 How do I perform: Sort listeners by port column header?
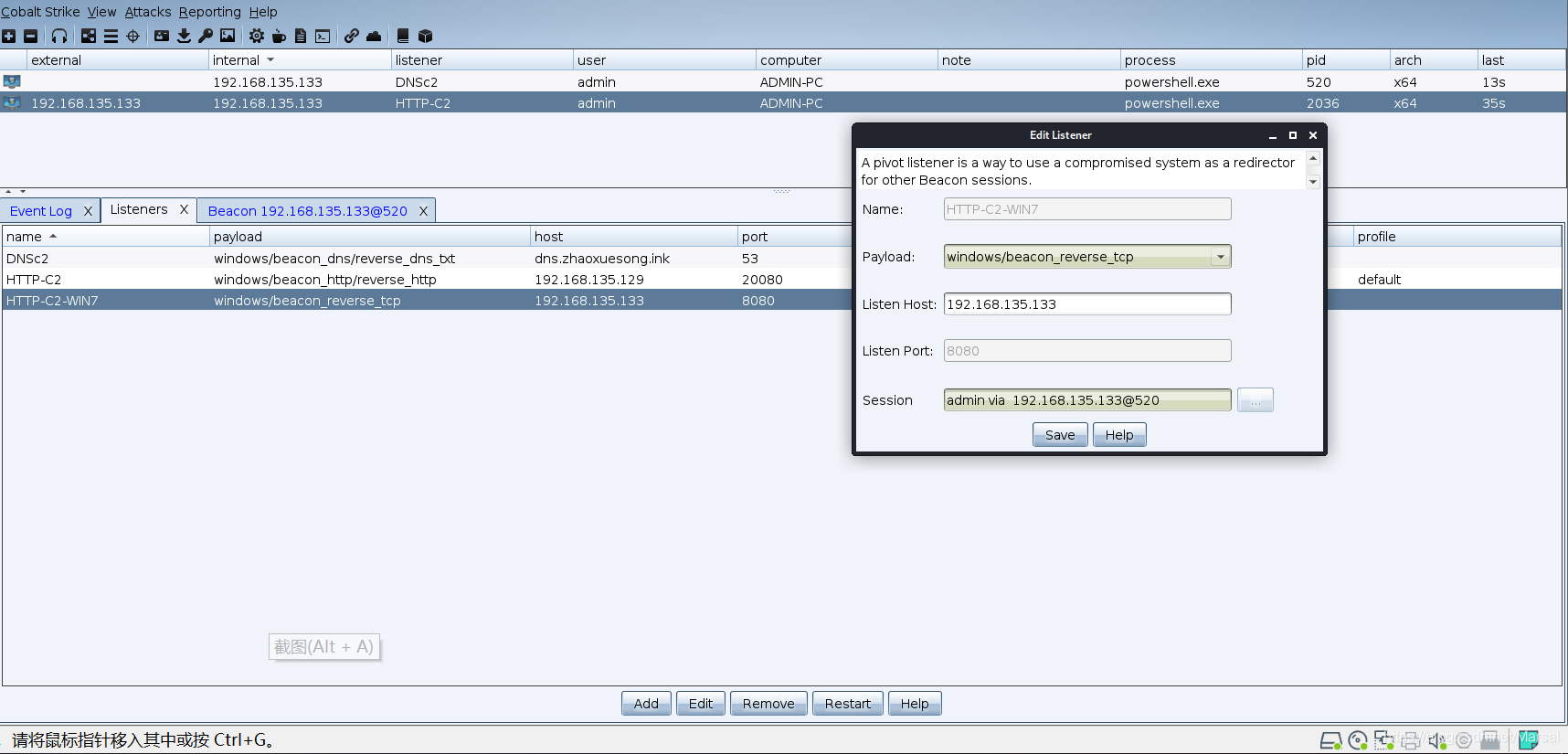pos(795,237)
